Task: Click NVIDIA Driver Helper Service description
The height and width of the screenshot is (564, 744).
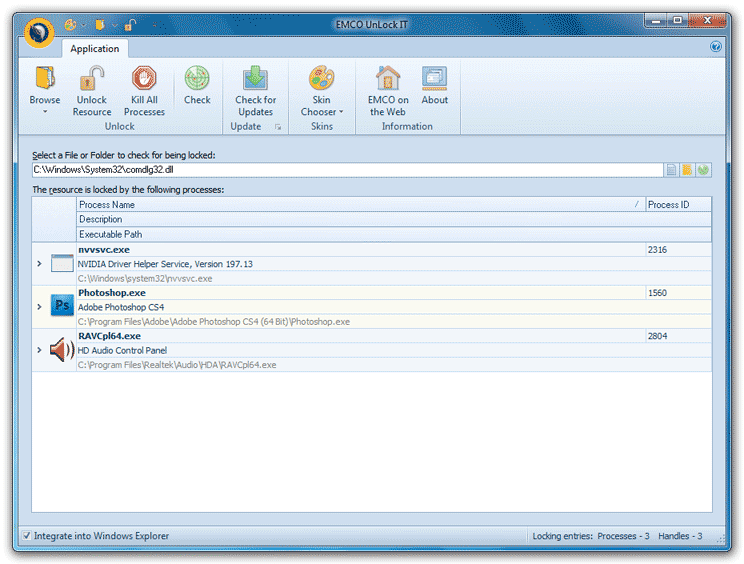Action: (x=165, y=264)
